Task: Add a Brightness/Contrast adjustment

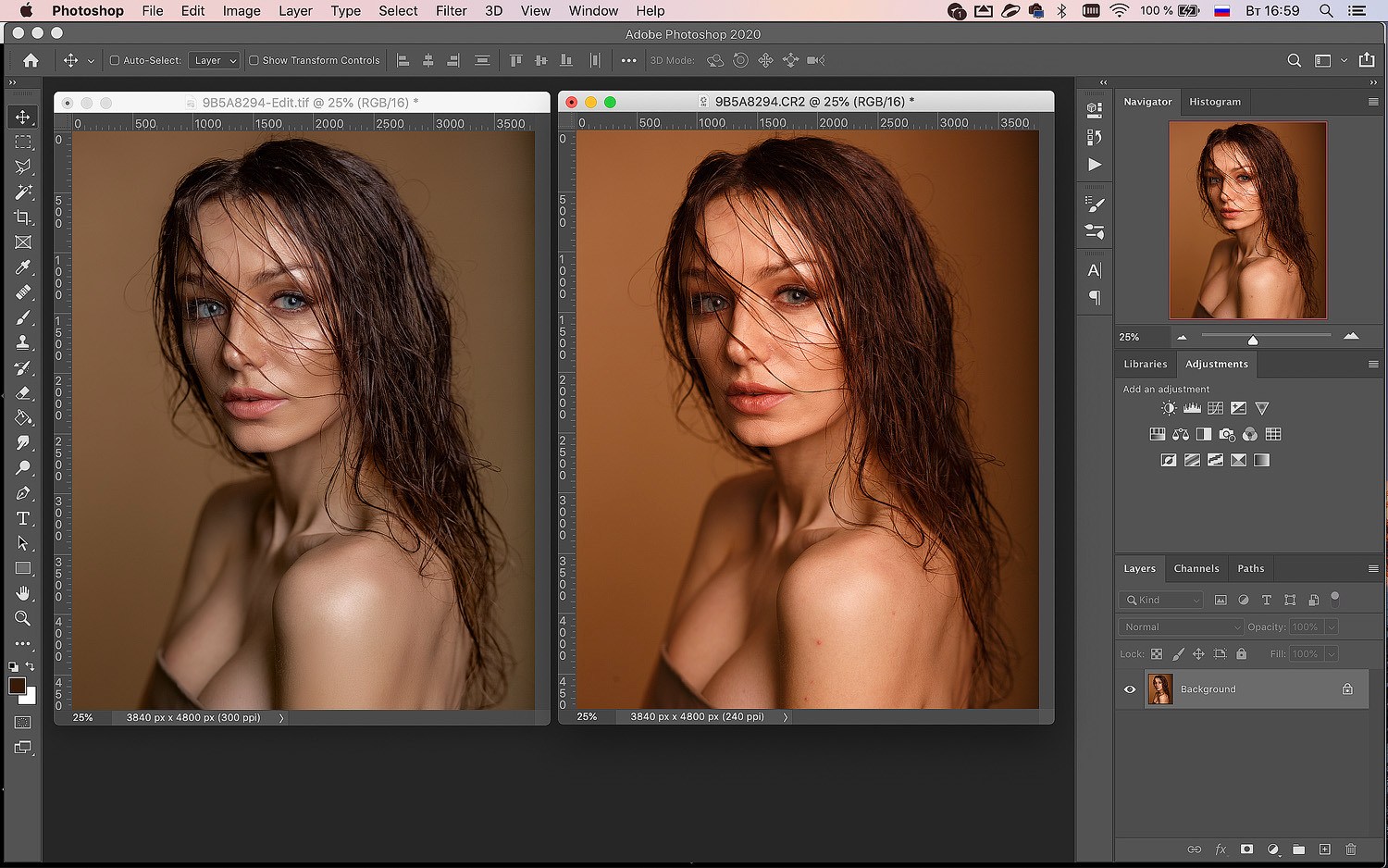Action: point(1169,408)
